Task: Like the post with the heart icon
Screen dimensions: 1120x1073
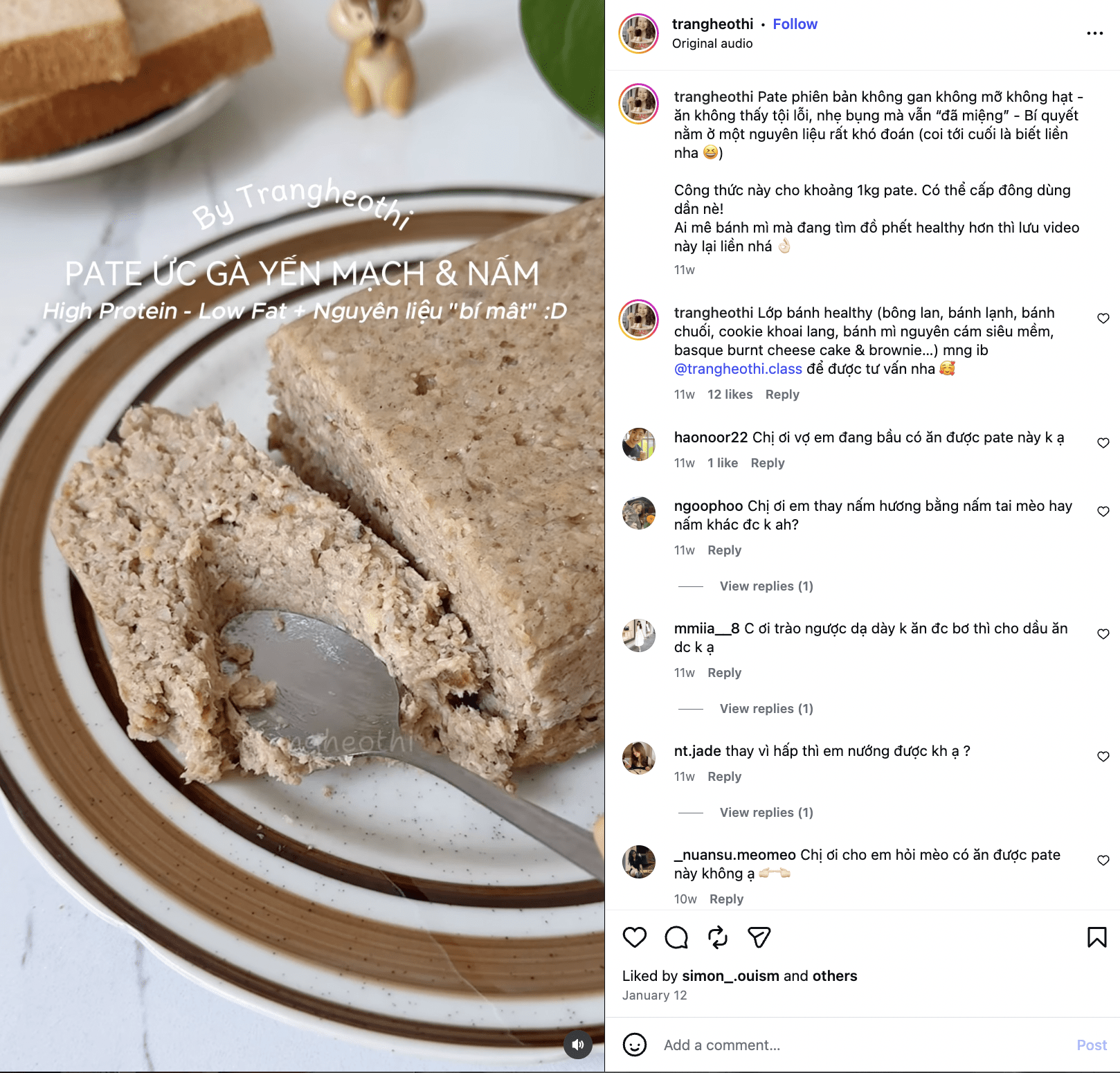Action: click(634, 937)
